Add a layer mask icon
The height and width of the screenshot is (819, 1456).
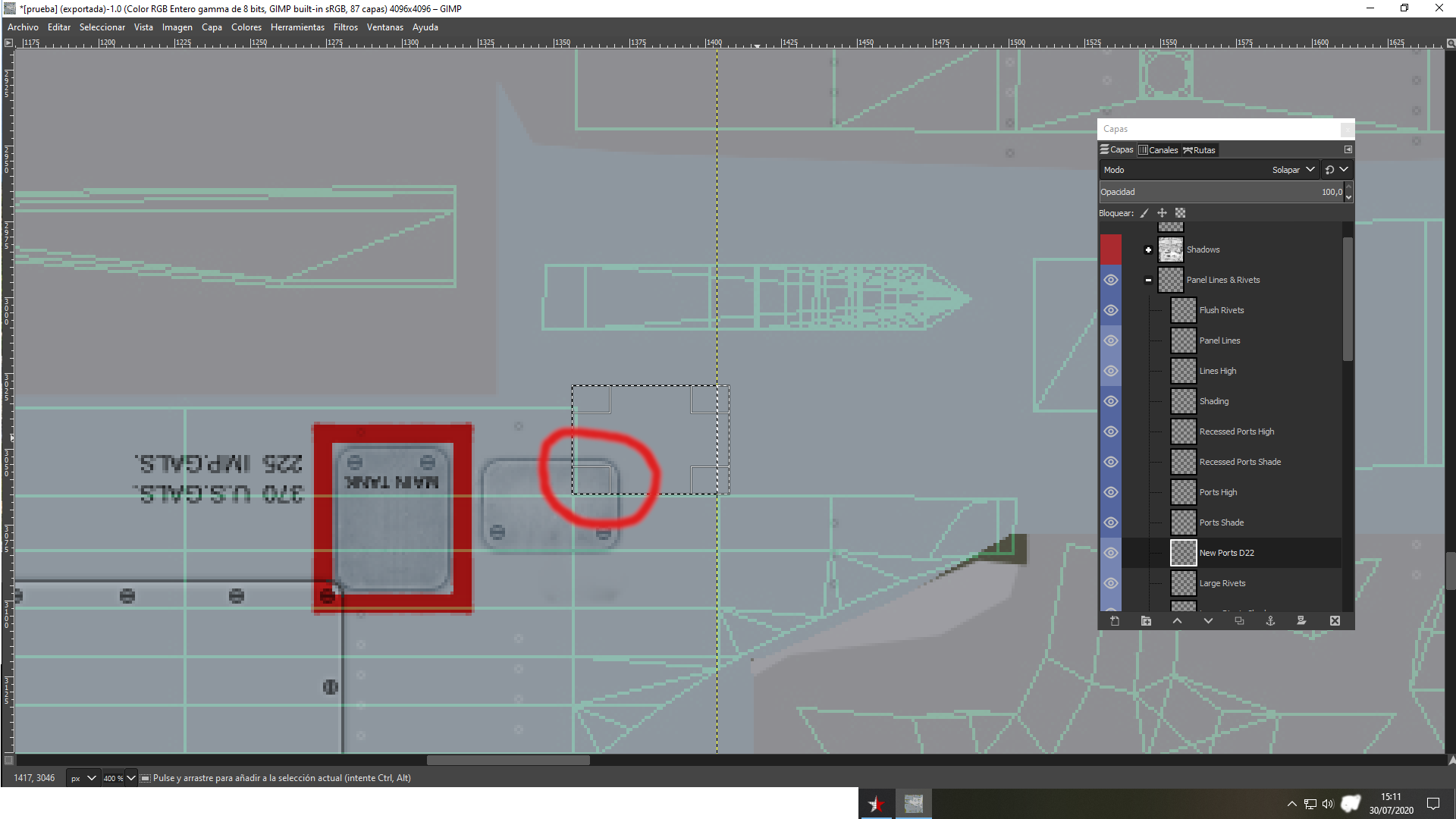click(x=1301, y=621)
